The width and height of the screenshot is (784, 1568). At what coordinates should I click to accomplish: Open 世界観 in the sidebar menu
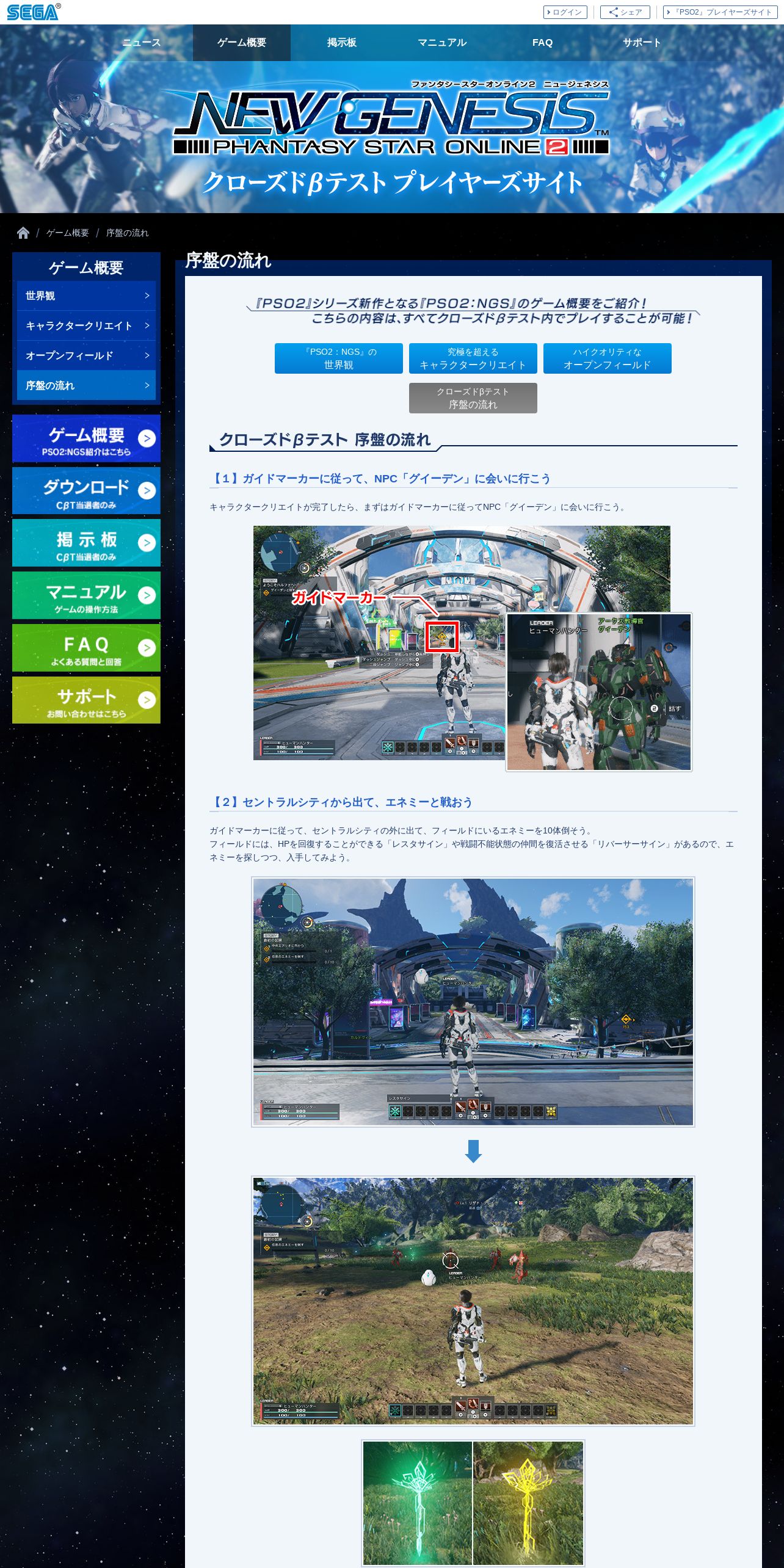pos(86,296)
